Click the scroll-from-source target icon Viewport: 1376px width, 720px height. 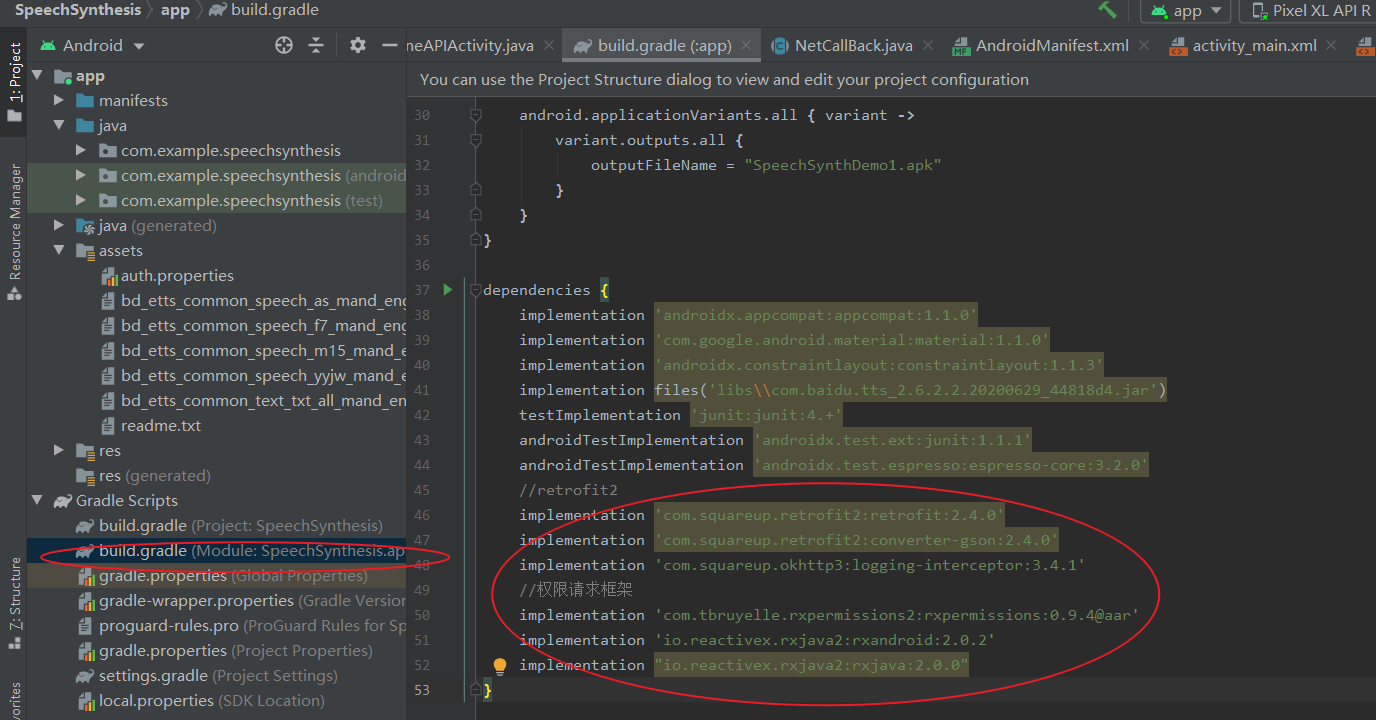(284, 45)
